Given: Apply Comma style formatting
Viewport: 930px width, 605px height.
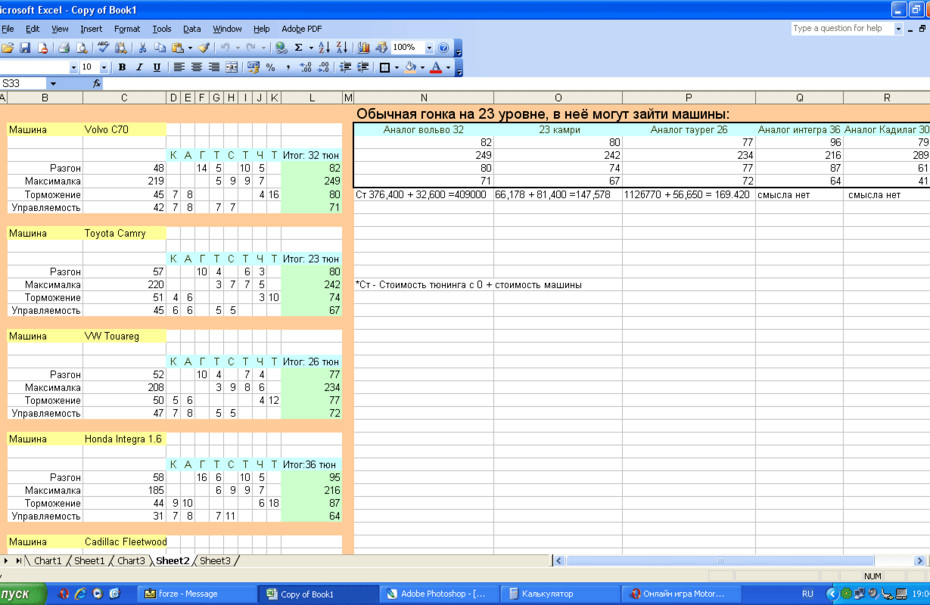Looking at the screenshot, I should (x=288, y=68).
